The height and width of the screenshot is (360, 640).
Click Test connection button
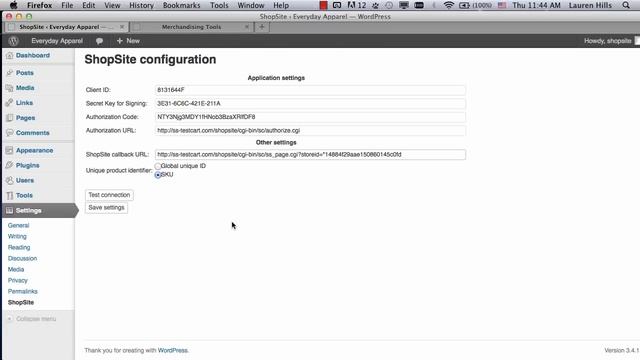tap(109, 195)
